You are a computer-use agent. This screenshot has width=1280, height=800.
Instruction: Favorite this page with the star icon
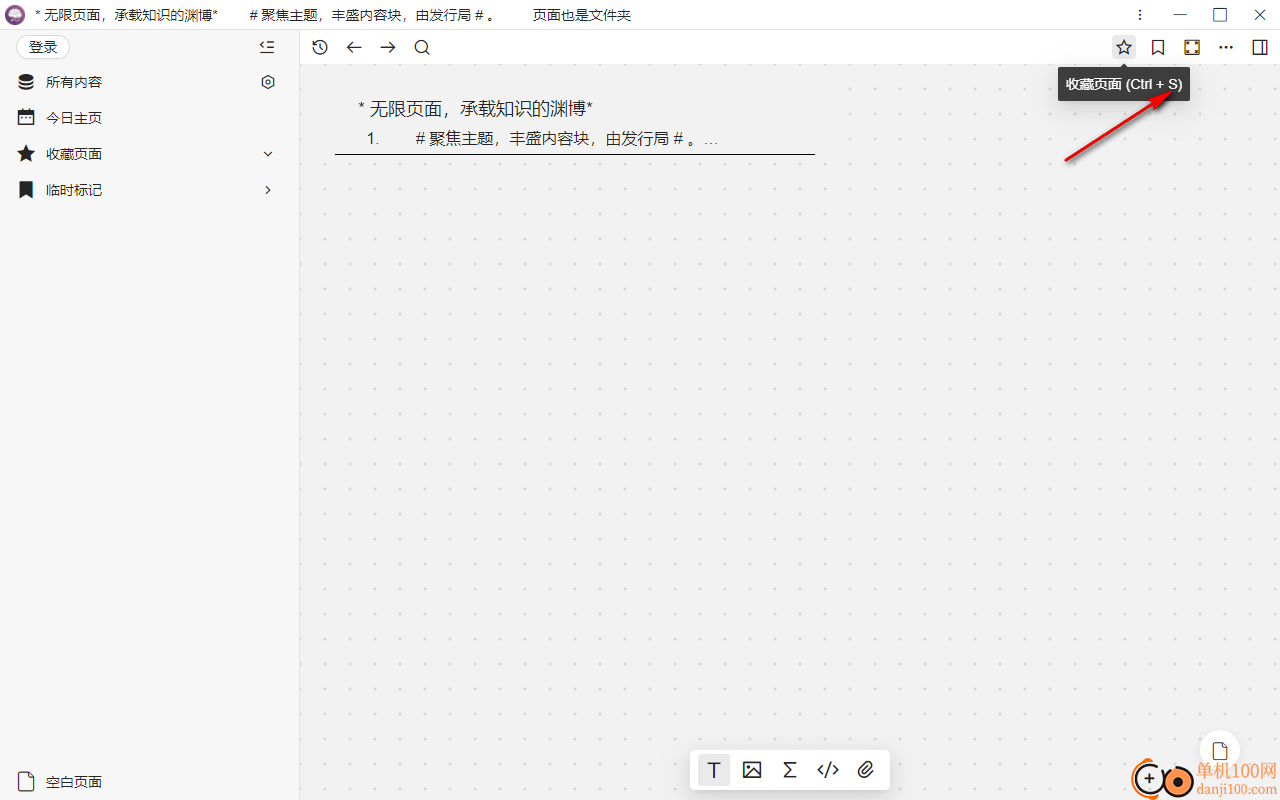(1124, 47)
